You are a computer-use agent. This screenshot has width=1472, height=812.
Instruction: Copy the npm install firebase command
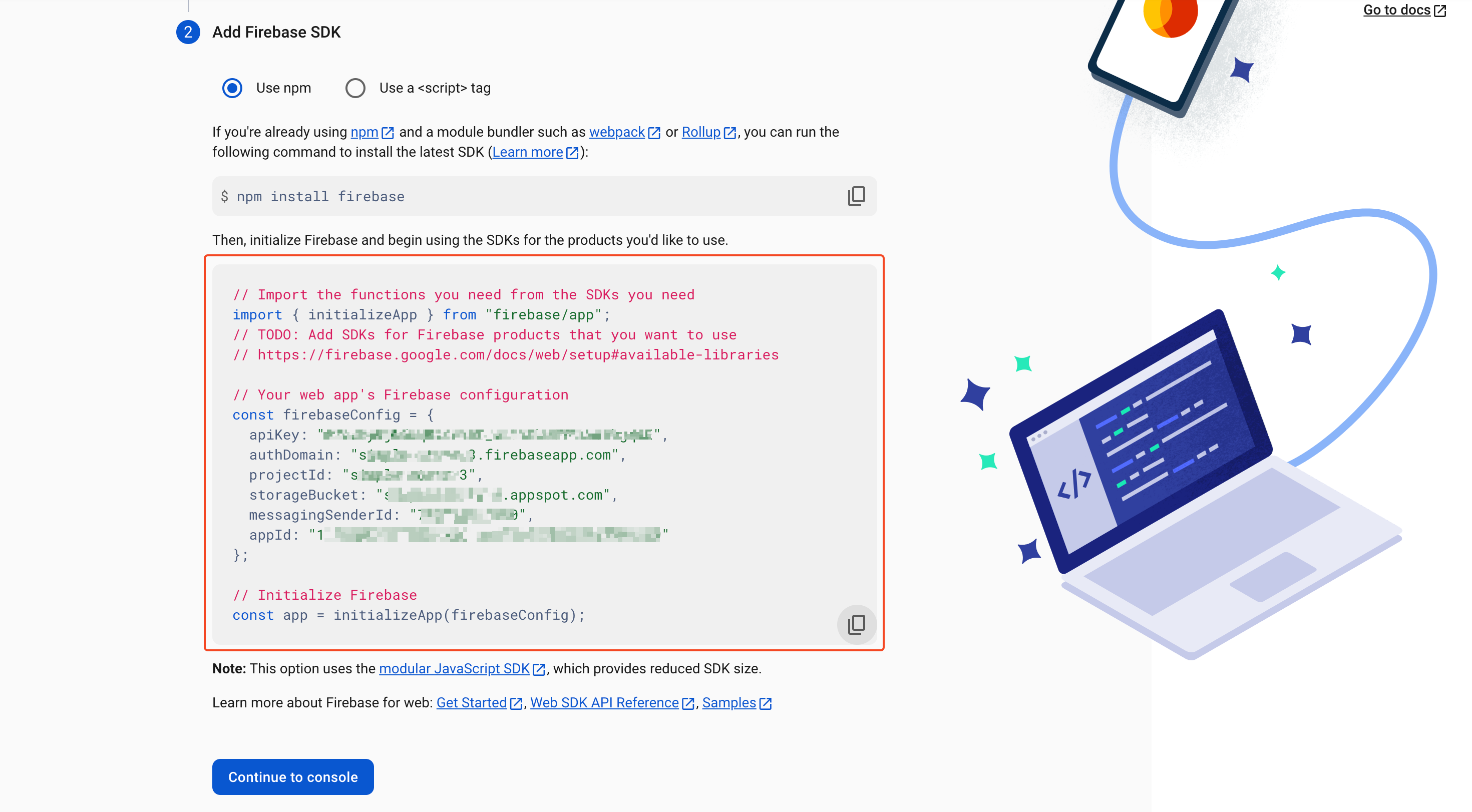(x=856, y=196)
